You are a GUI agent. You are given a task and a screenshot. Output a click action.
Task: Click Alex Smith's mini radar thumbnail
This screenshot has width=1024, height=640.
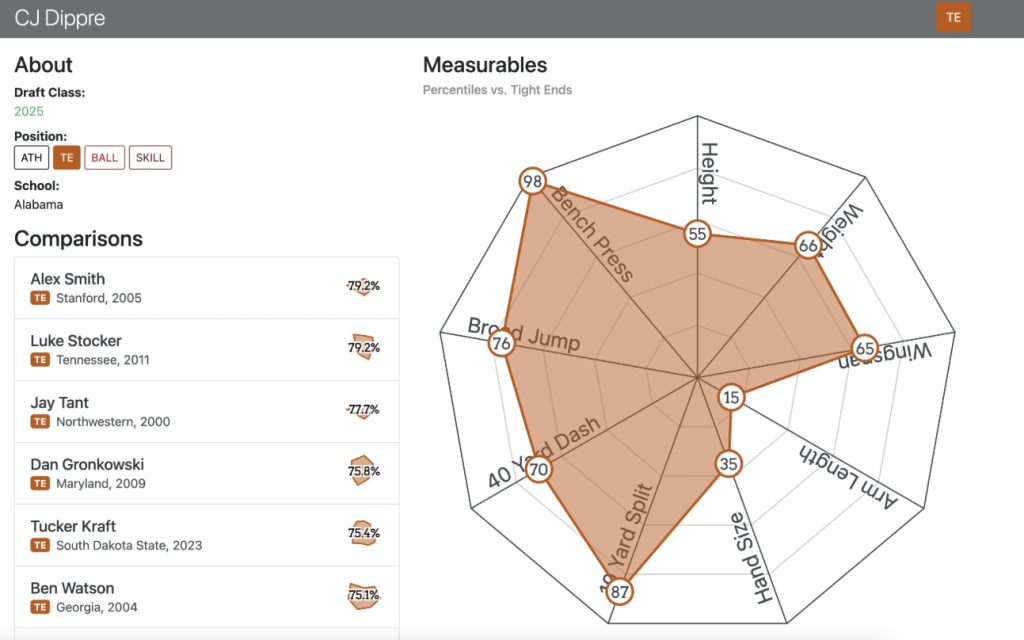(363, 286)
